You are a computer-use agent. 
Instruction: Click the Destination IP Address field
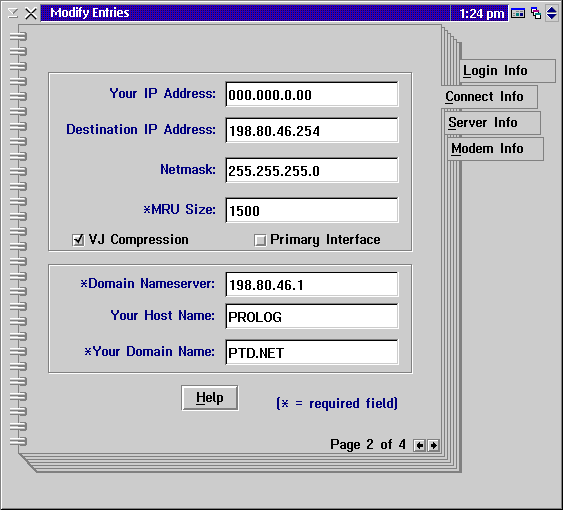pos(312,130)
